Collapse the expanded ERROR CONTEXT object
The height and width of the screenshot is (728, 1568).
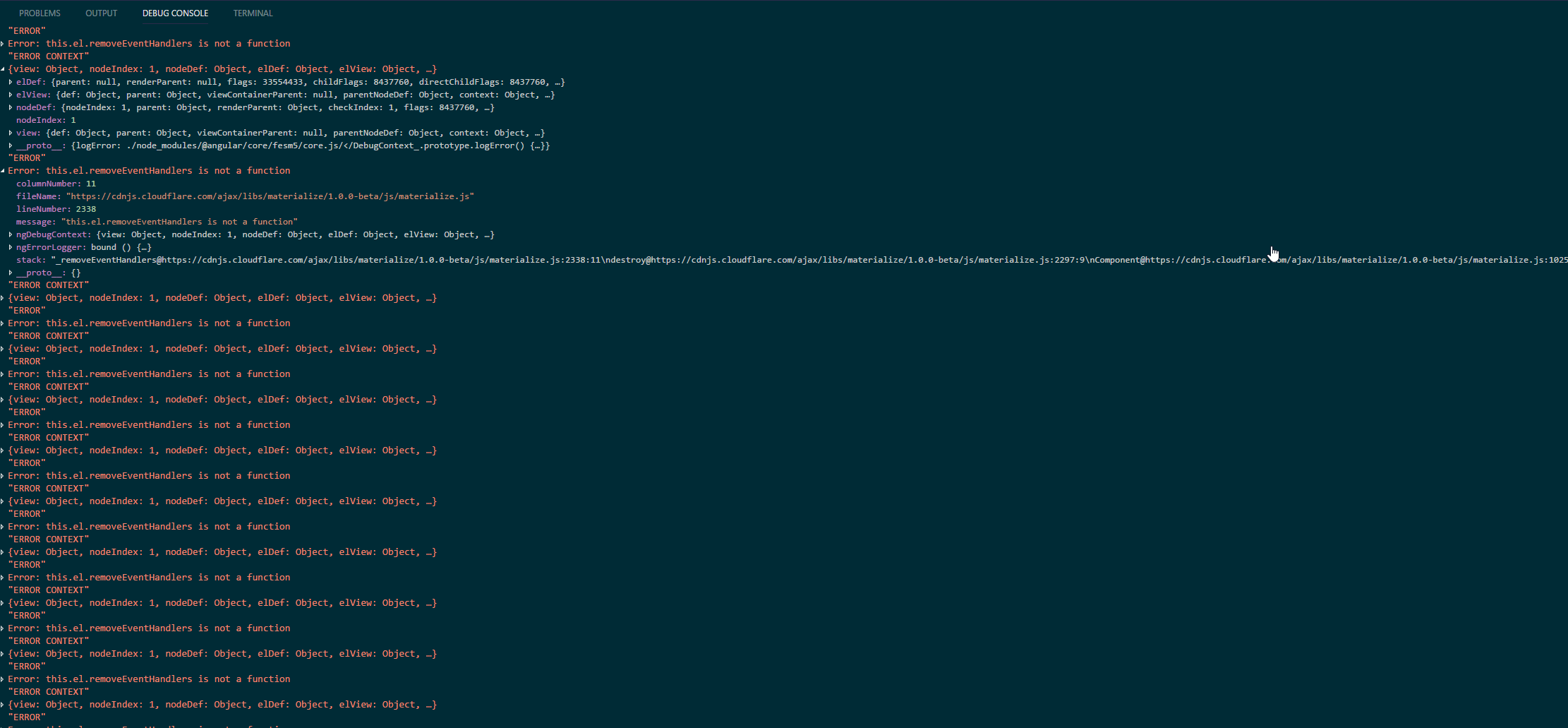(x=3, y=68)
